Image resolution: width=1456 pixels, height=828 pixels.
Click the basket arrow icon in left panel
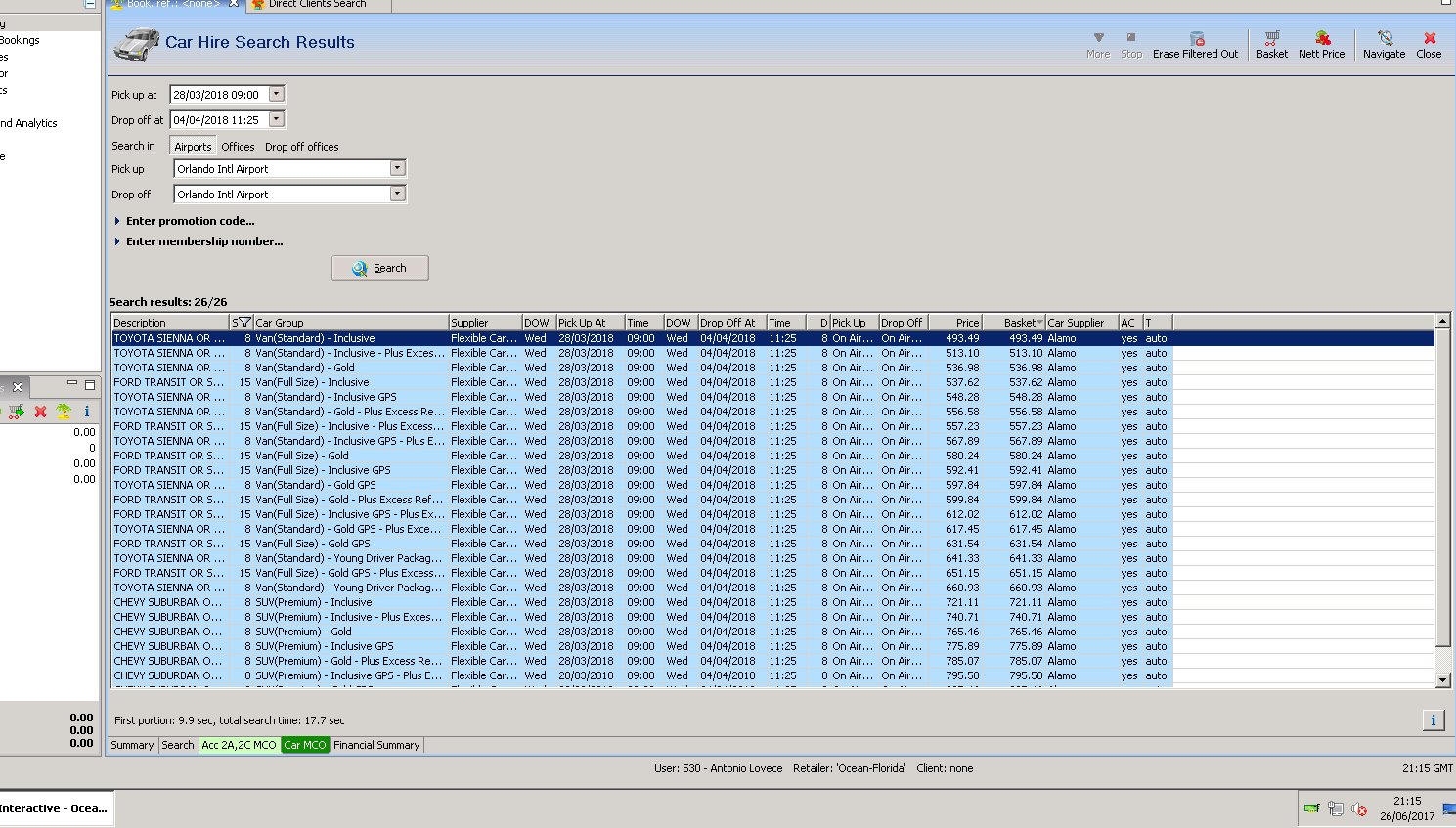(x=17, y=412)
